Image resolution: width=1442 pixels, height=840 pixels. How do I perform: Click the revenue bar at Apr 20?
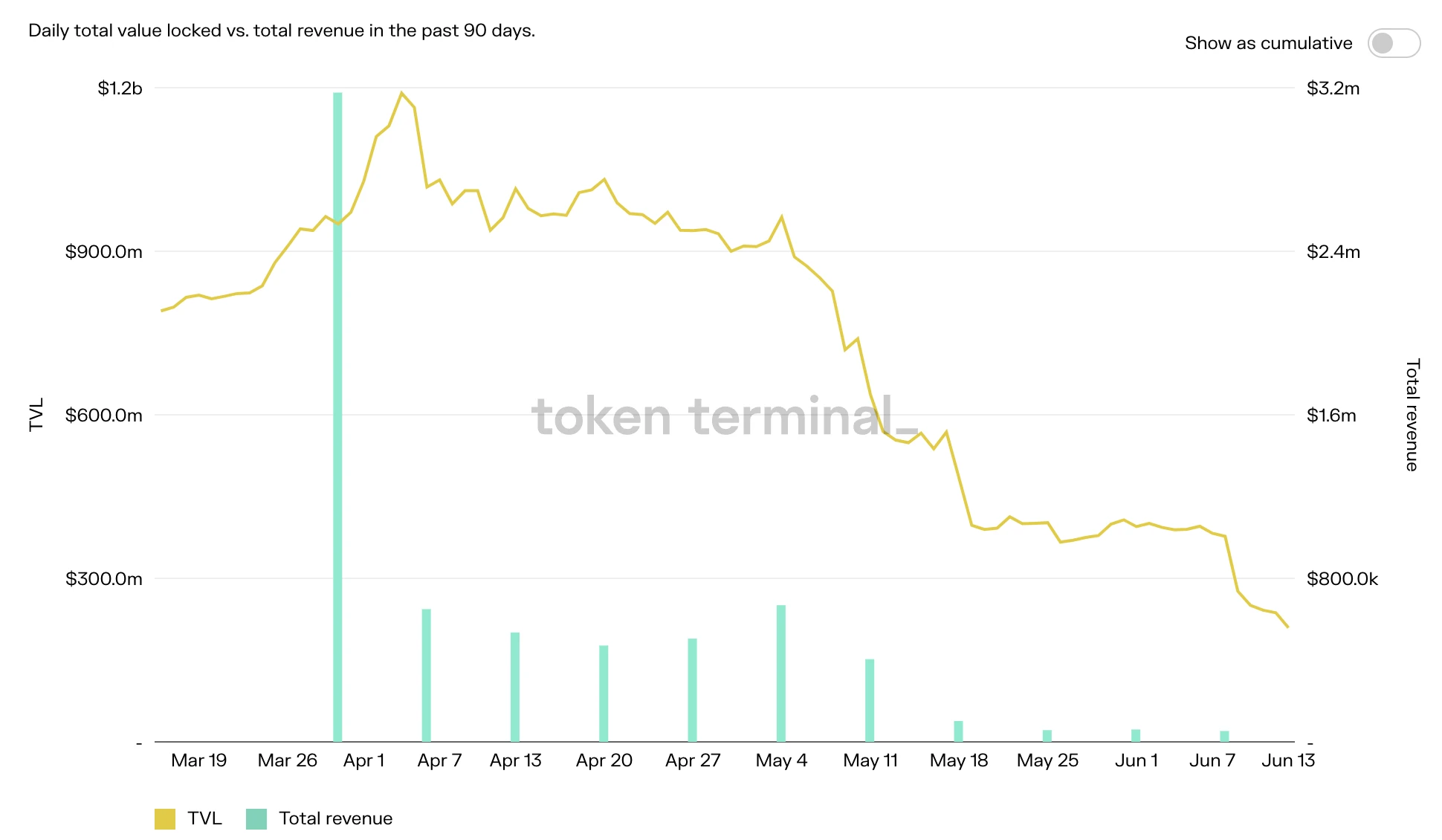[604, 693]
